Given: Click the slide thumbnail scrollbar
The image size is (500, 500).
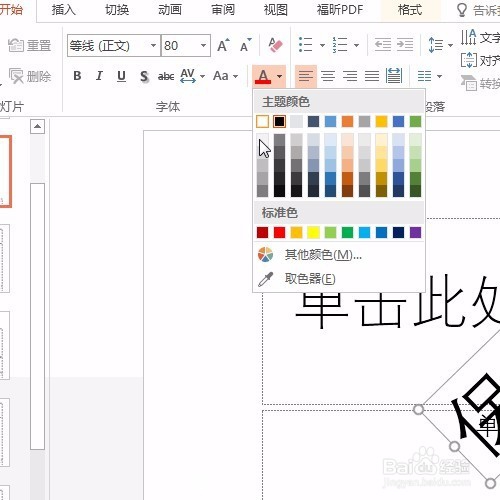Looking at the screenshot, I should [37, 316].
